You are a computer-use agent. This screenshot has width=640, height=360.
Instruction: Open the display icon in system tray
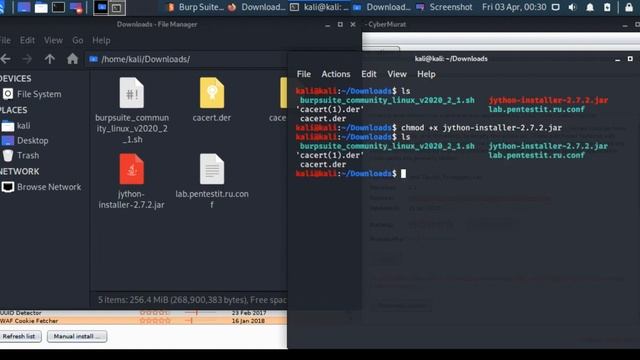point(556,7)
